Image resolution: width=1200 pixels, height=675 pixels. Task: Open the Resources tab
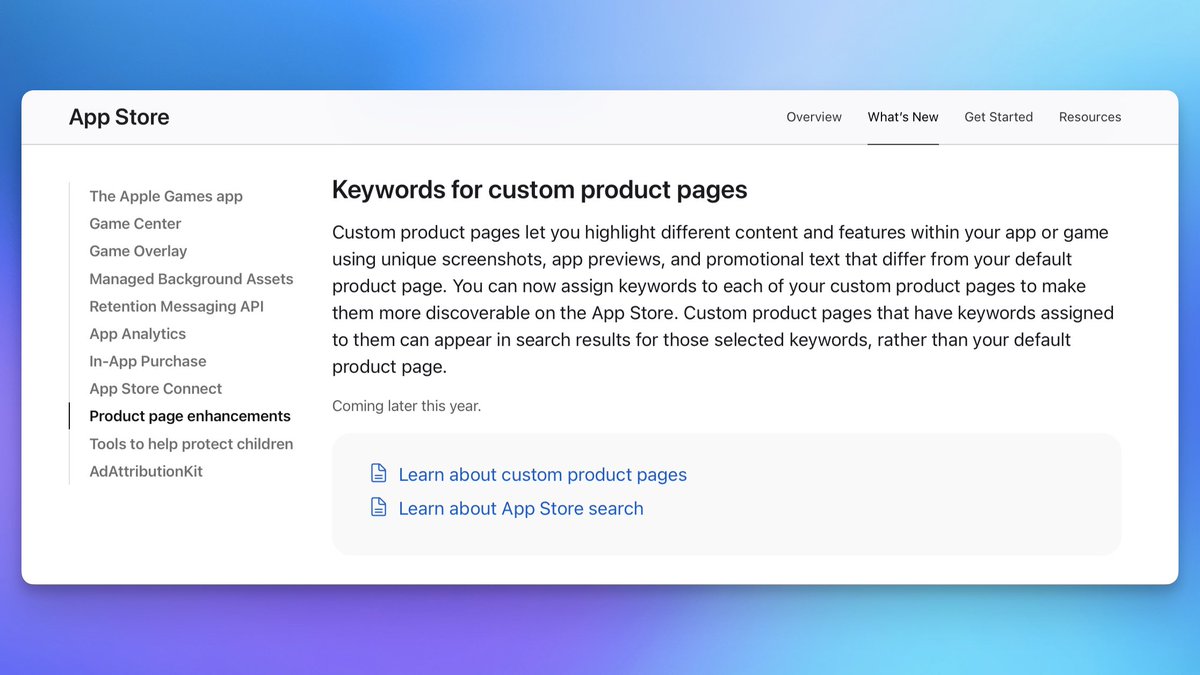click(x=1090, y=117)
